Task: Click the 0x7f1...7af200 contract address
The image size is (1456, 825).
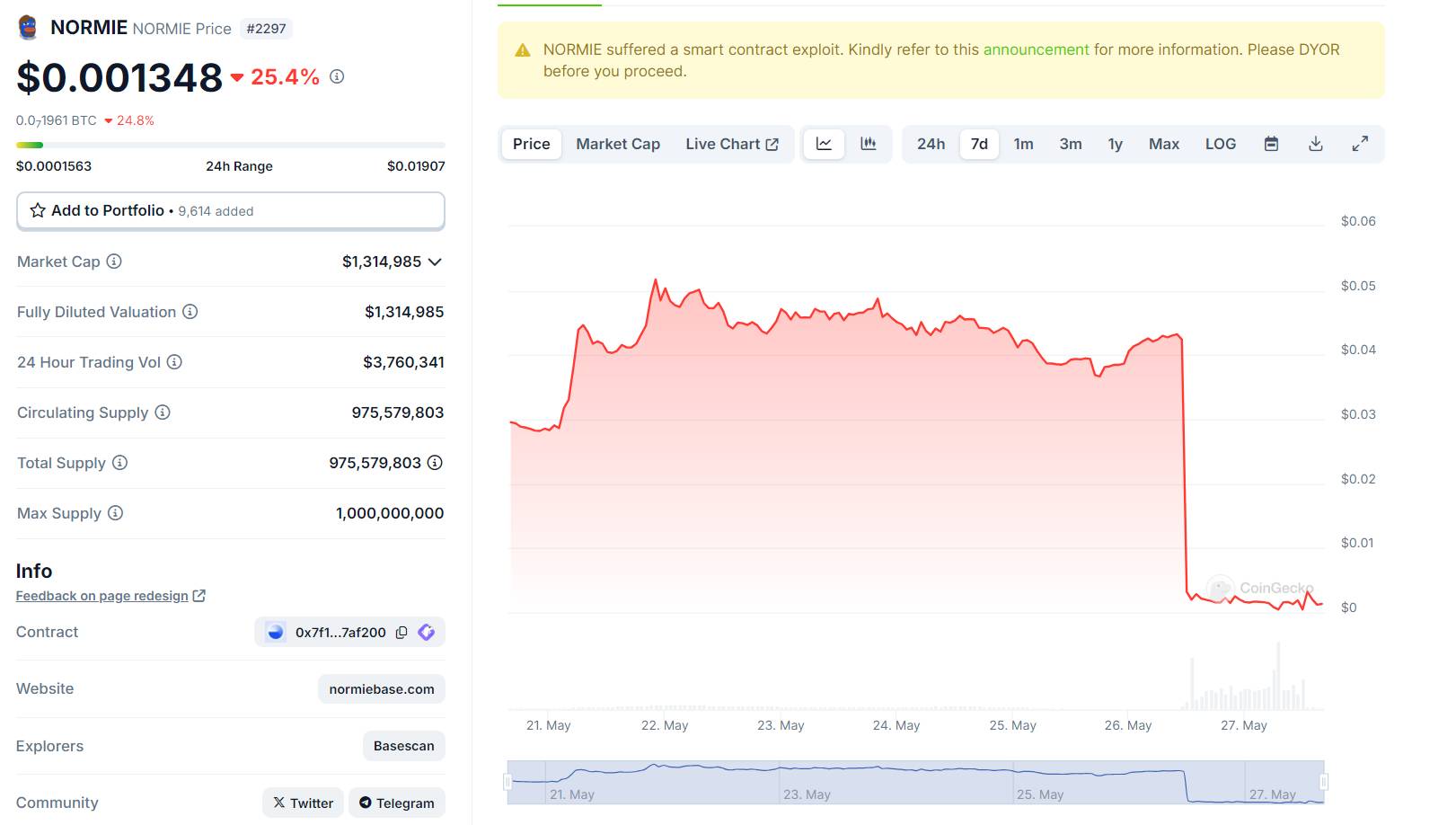Action: coord(340,633)
